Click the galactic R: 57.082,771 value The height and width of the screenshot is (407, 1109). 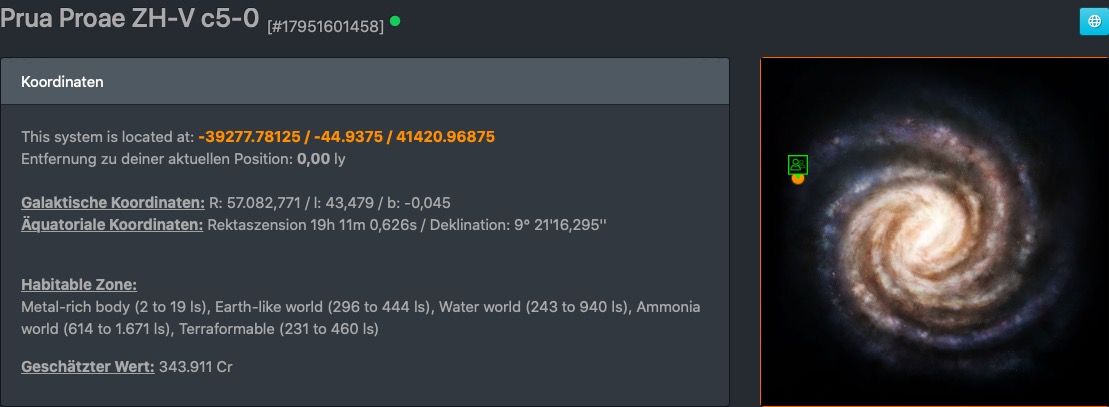(x=255, y=203)
